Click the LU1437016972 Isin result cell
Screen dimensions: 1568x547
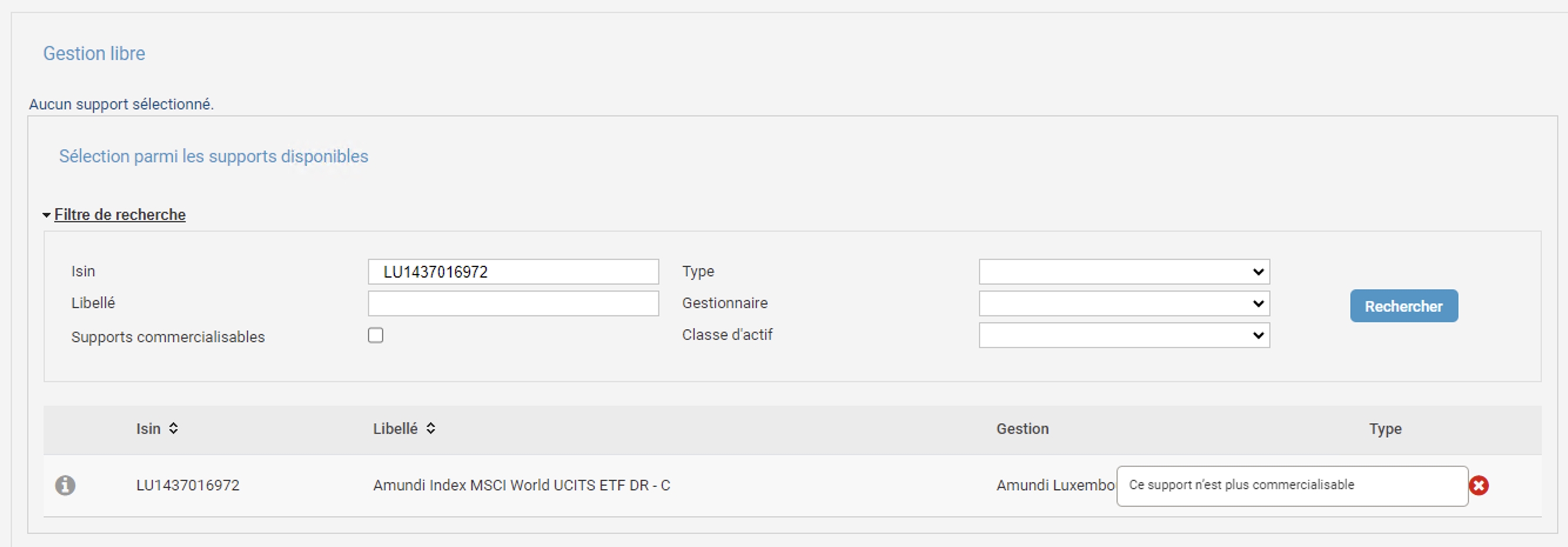point(187,485)
